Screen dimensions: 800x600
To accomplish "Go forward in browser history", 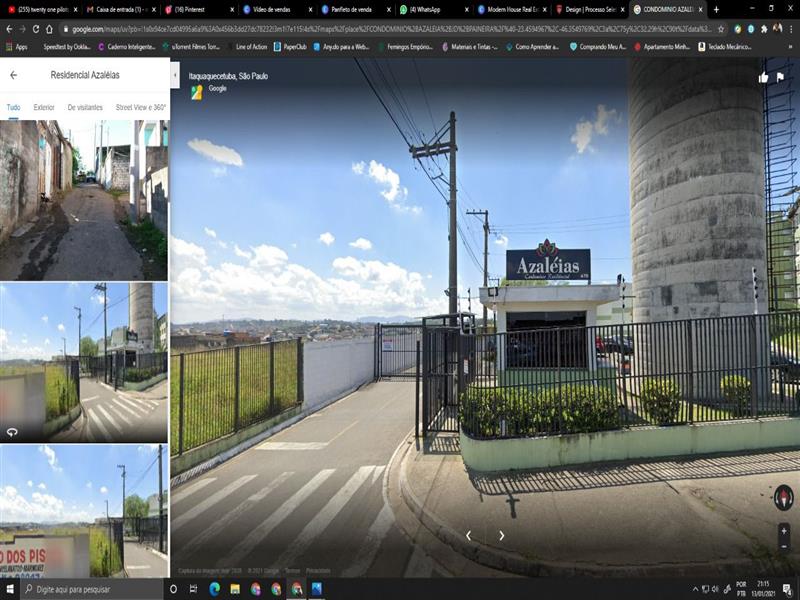I will (x=22, y=29).
